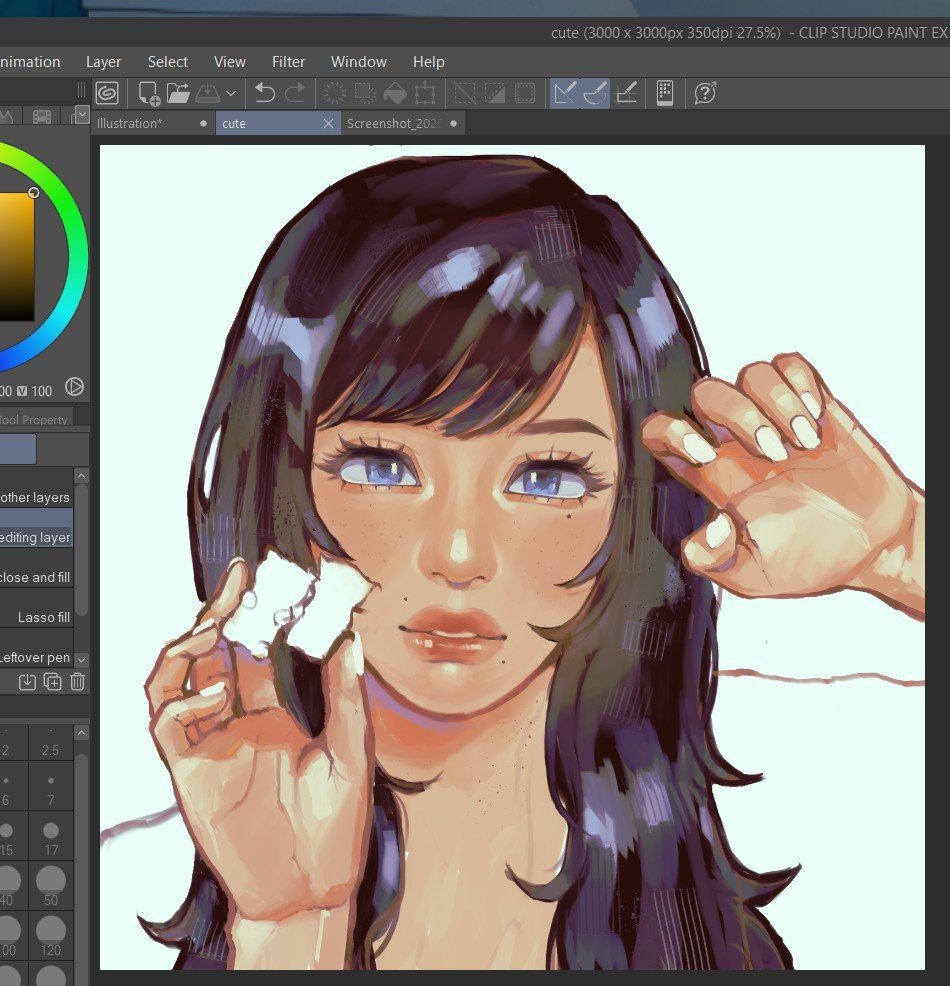
Task: Click the Invert selected area icon
Action: point(495,94)
